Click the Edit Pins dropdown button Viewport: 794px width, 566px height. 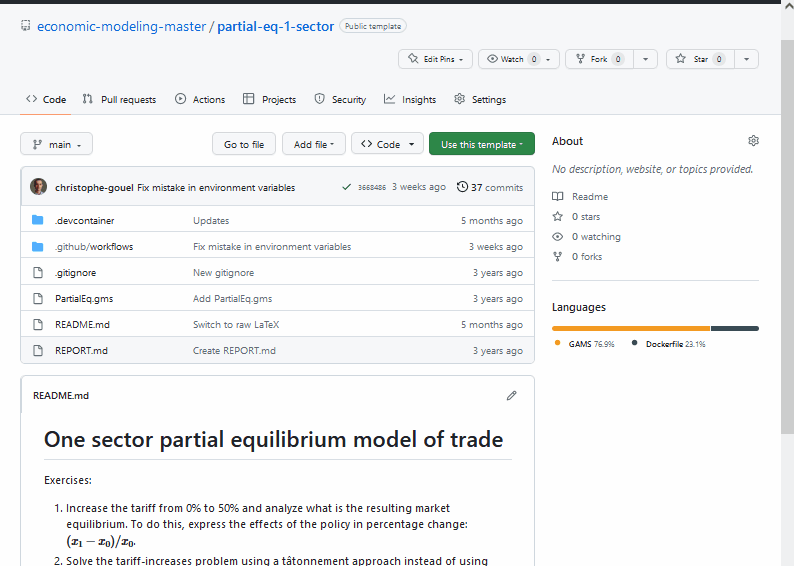[x=435, y=59]
